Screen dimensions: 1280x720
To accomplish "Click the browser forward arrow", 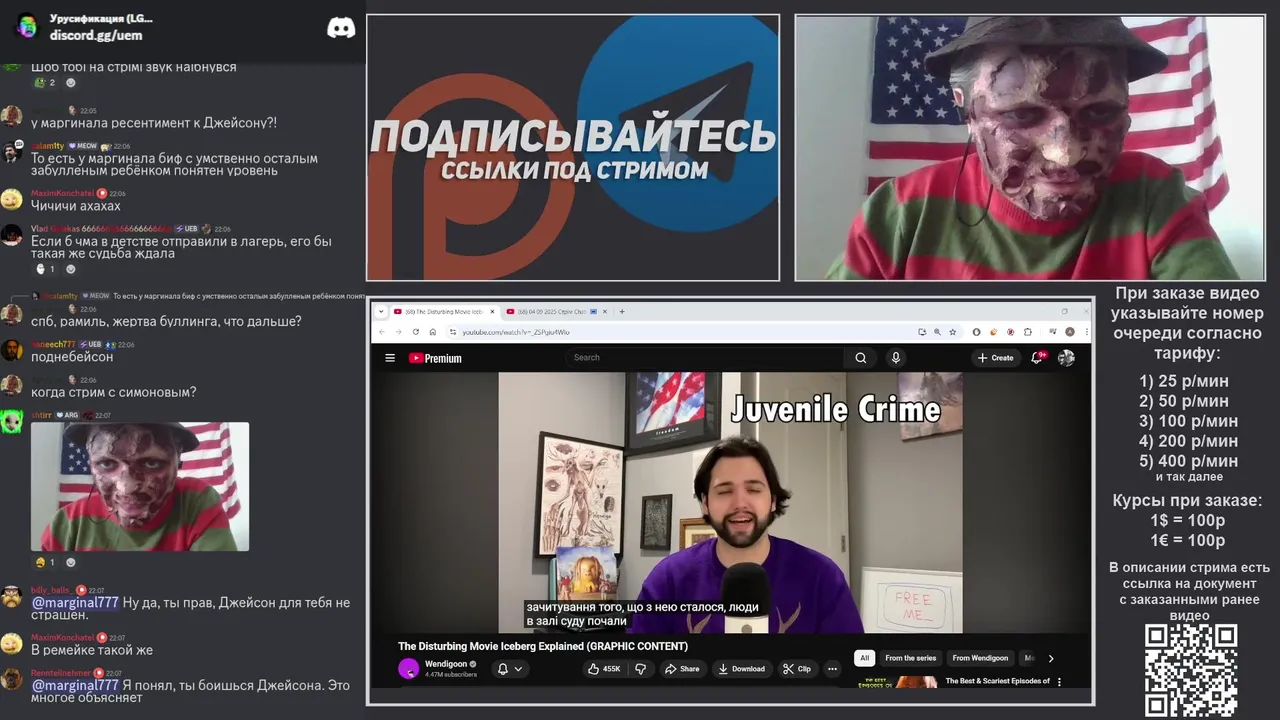I will click(x=398, y=332).
